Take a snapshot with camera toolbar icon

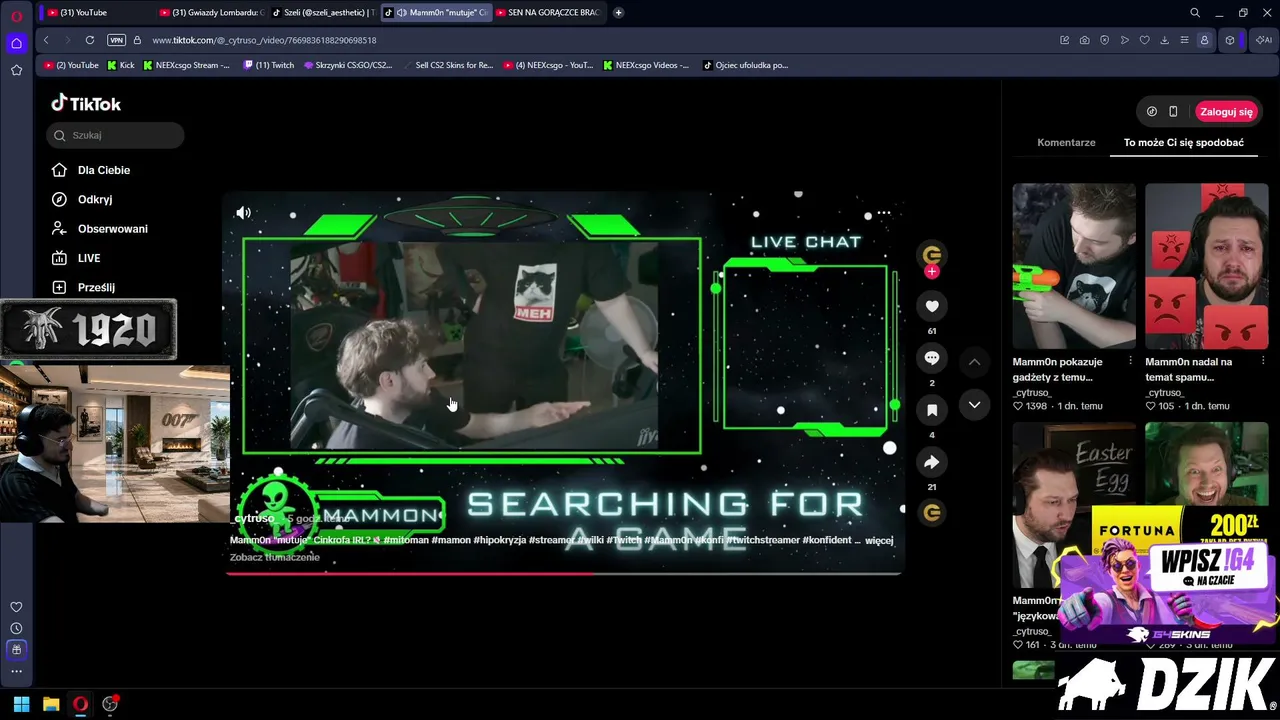(1084, 40)
